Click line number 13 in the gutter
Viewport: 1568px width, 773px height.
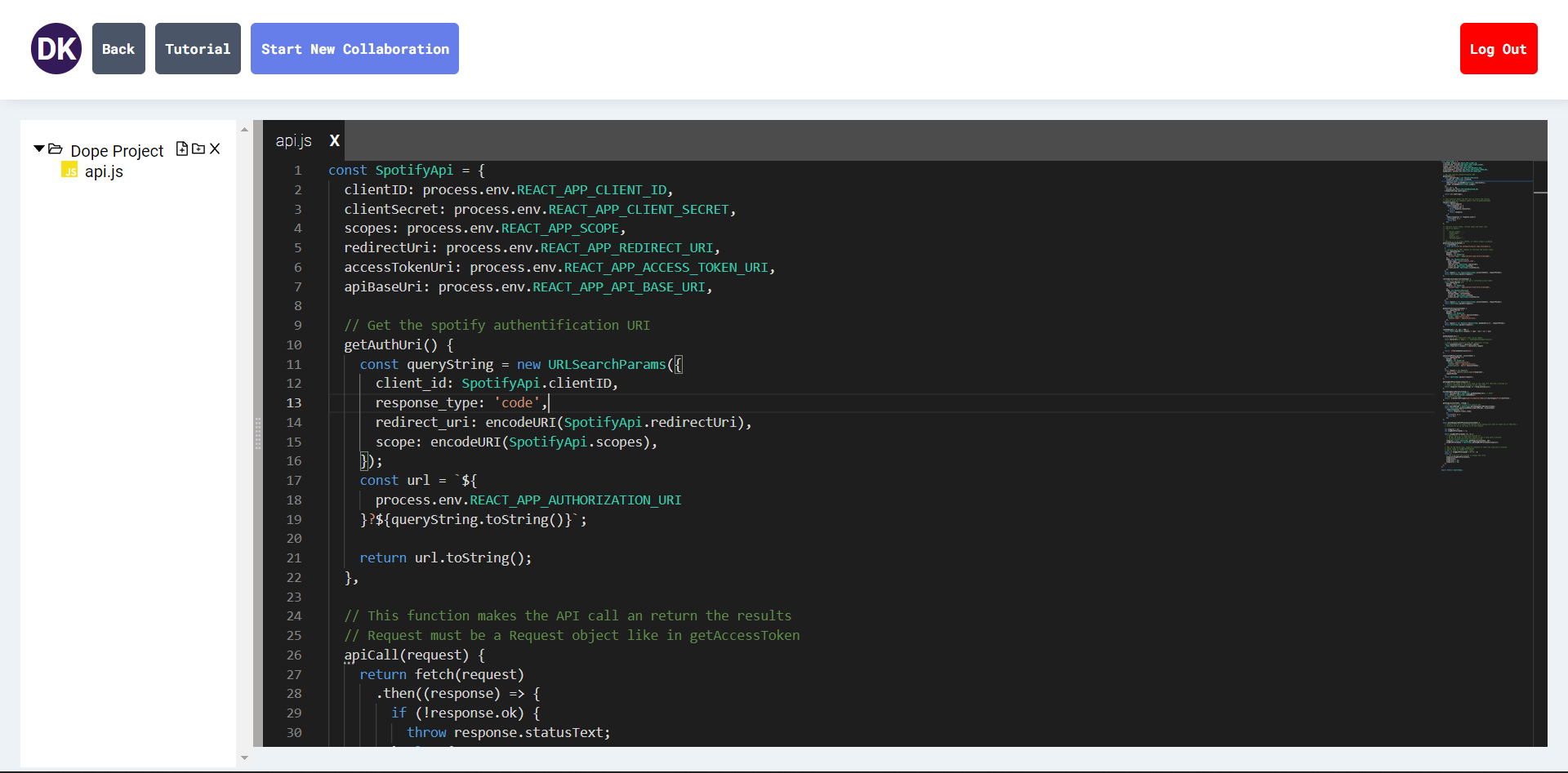(x=294, y=403)
